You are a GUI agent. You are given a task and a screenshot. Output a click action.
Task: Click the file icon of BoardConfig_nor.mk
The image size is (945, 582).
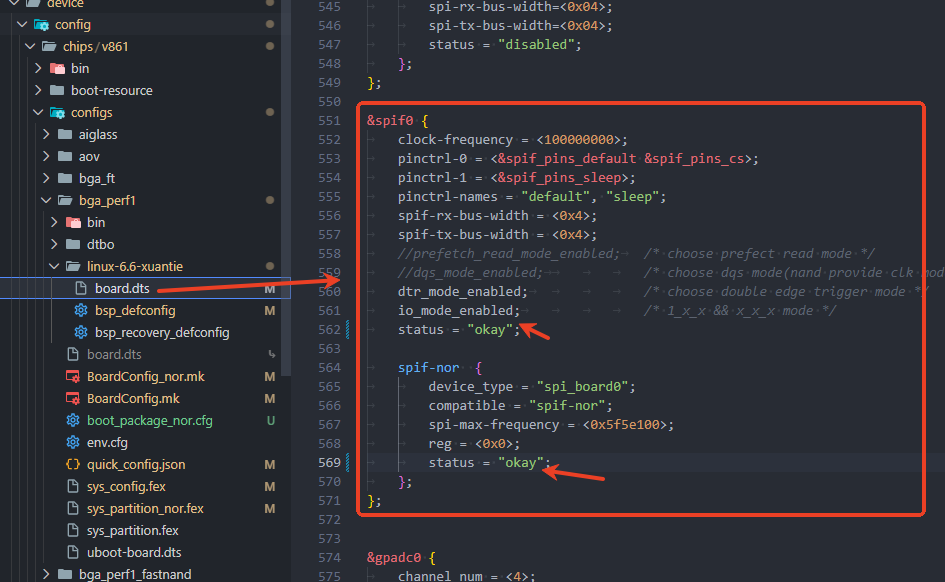(72, 377)
